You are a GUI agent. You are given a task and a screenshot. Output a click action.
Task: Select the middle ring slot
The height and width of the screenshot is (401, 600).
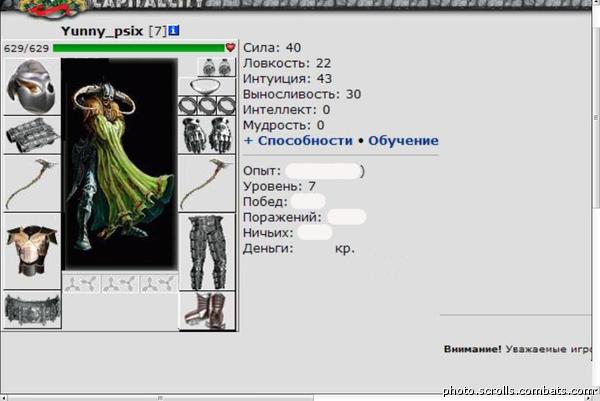207,106
